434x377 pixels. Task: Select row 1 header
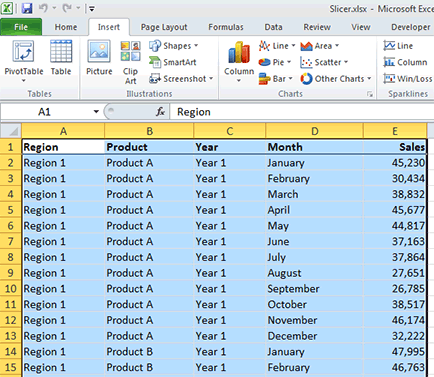click(11, 147)
